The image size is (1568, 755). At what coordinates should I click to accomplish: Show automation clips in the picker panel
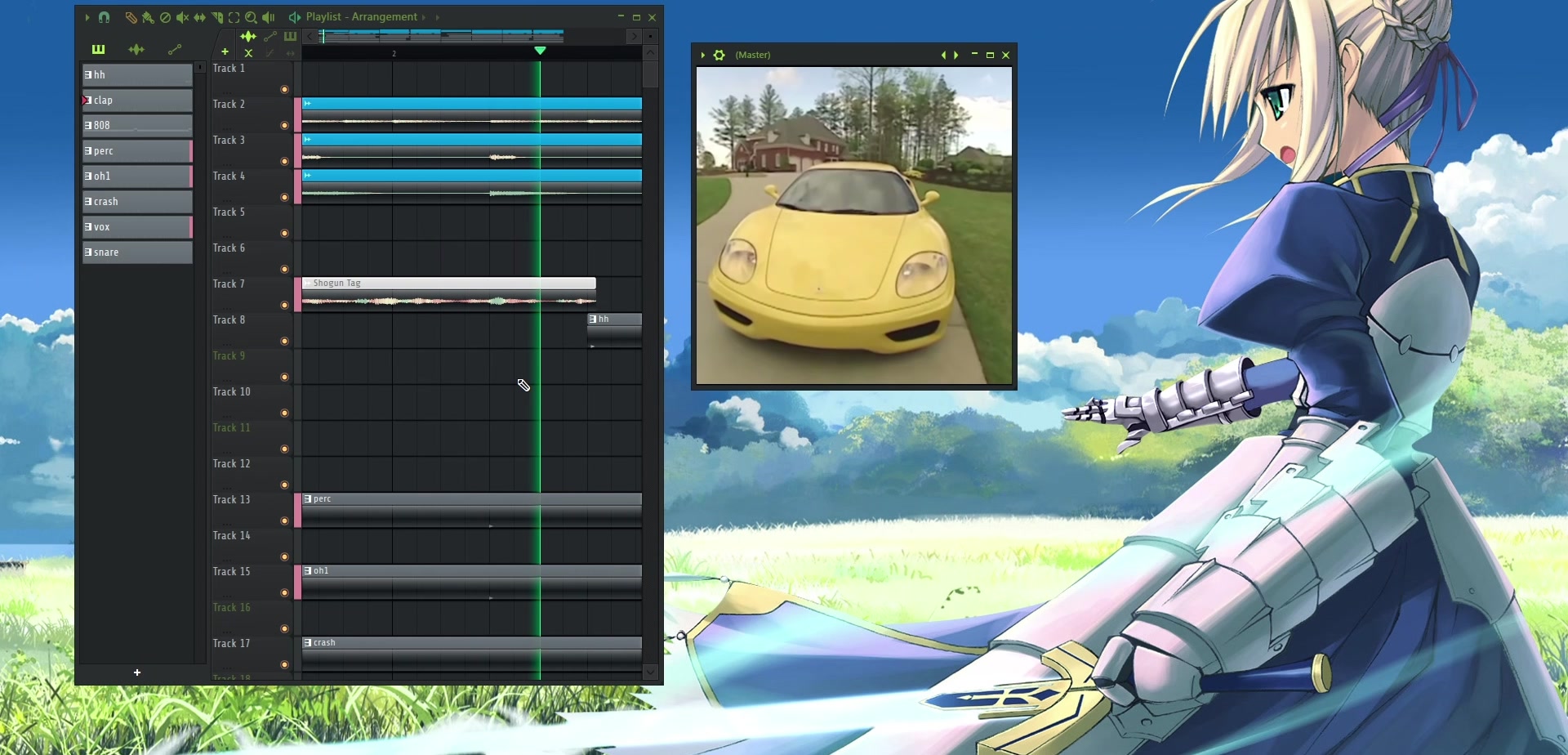pyautogui.click(x=174, y=49)
